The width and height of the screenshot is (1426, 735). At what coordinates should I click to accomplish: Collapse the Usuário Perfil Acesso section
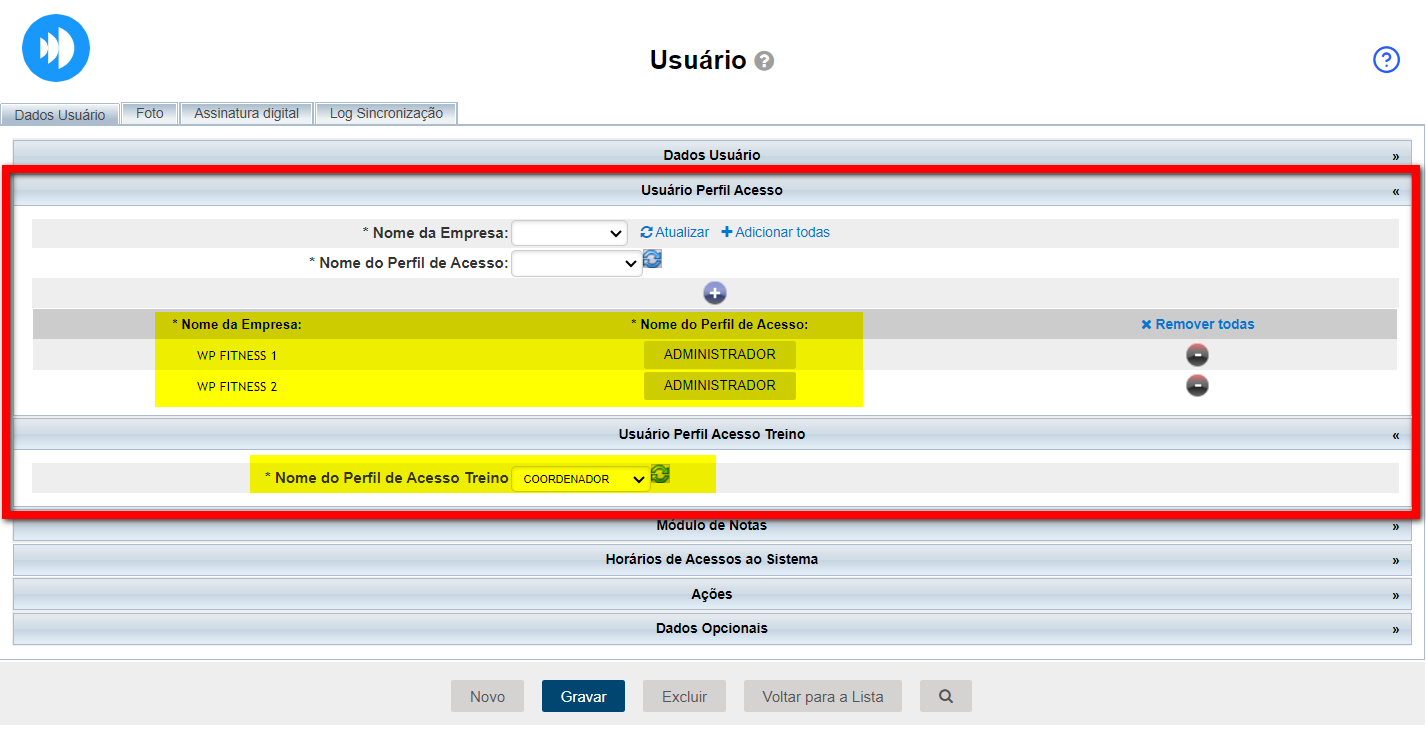click(1395, 190)
